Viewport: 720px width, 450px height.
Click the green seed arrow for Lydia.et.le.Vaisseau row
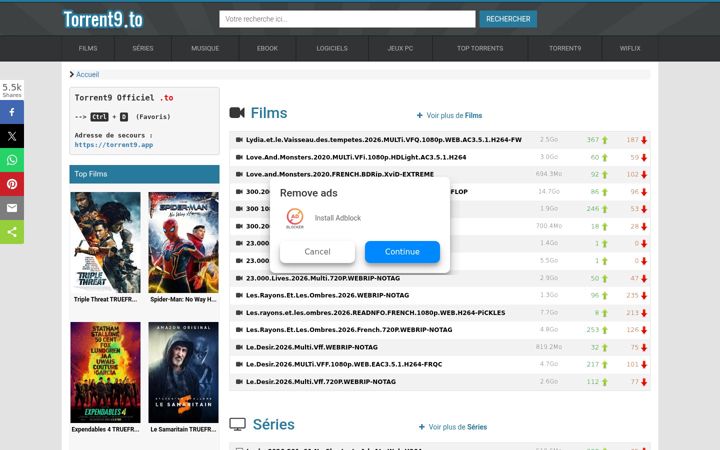click(605, 140)
